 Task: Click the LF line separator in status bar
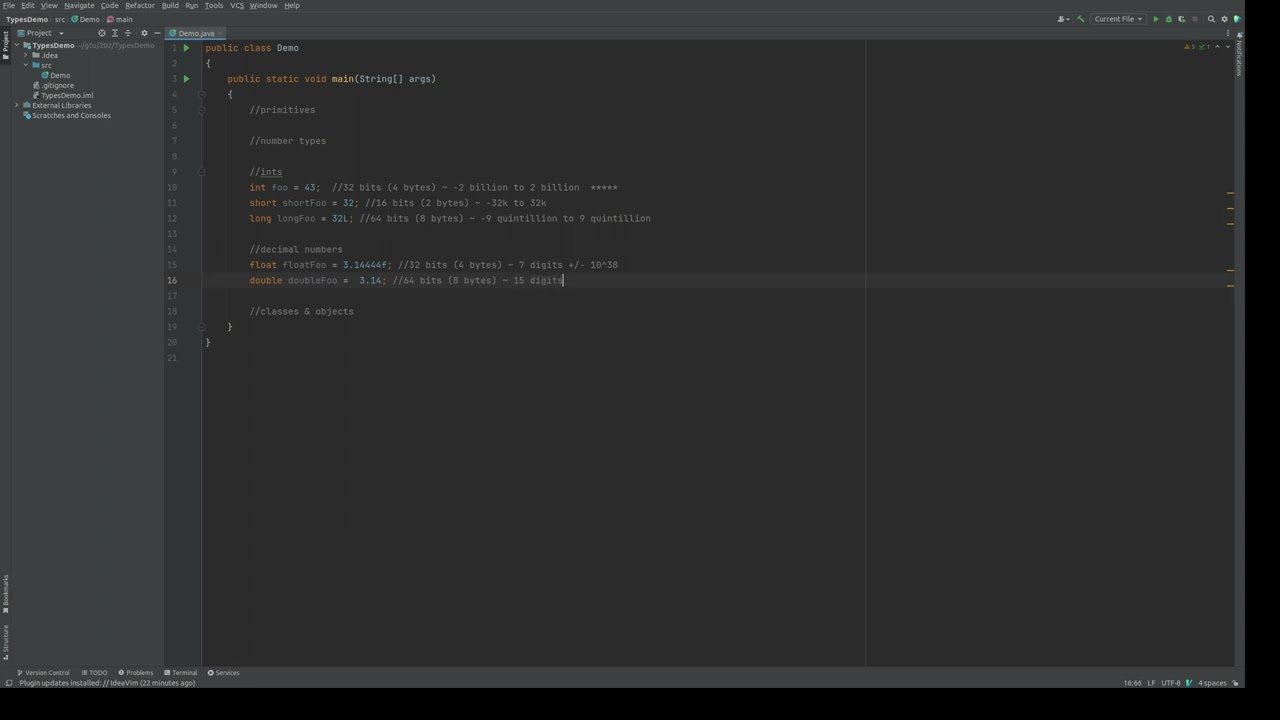click(x=1151, y=683)
